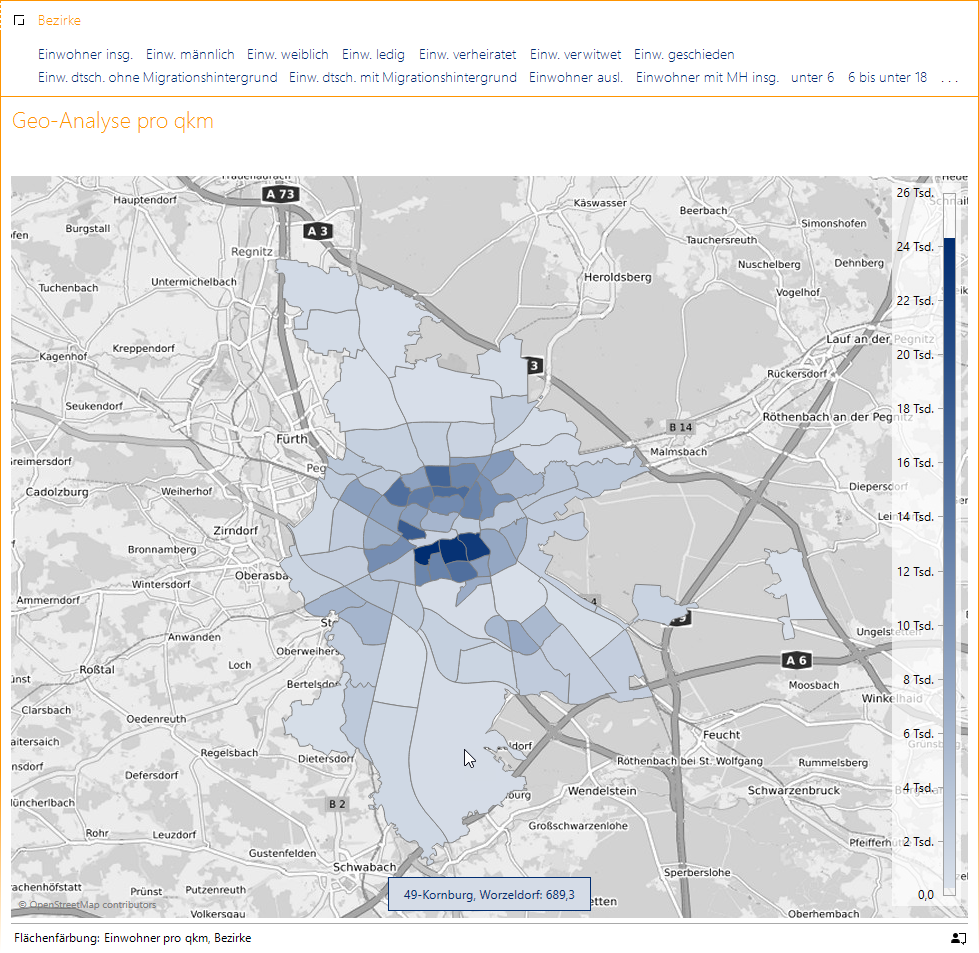
Task: Switch to 'Einw. verheiratet' measure
Action: (467, 55)
